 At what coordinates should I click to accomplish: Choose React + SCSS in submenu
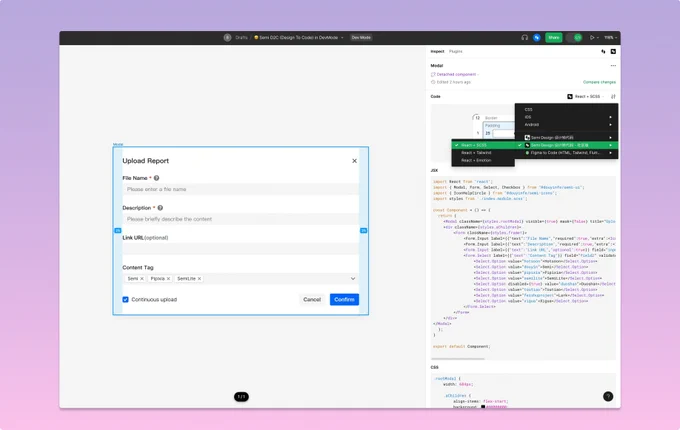pyautogui.click(x=483, y=145)
